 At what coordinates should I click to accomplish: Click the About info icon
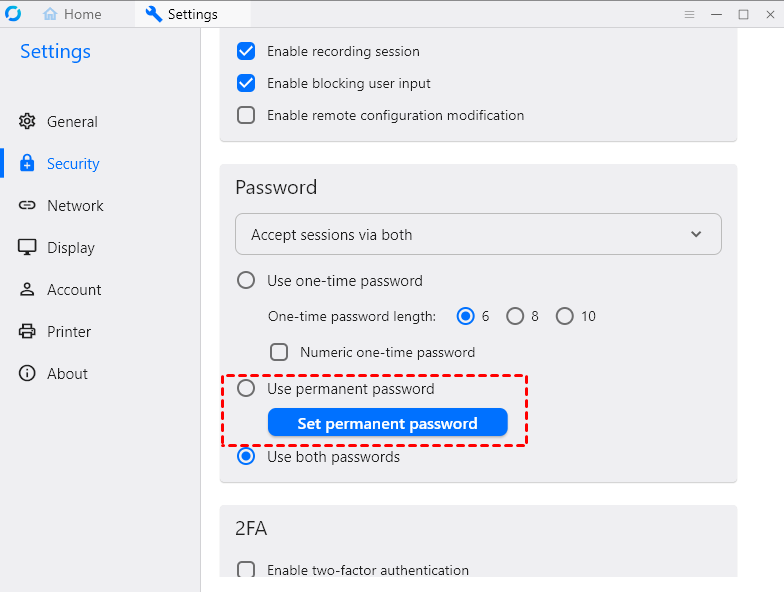coord(27,374)
